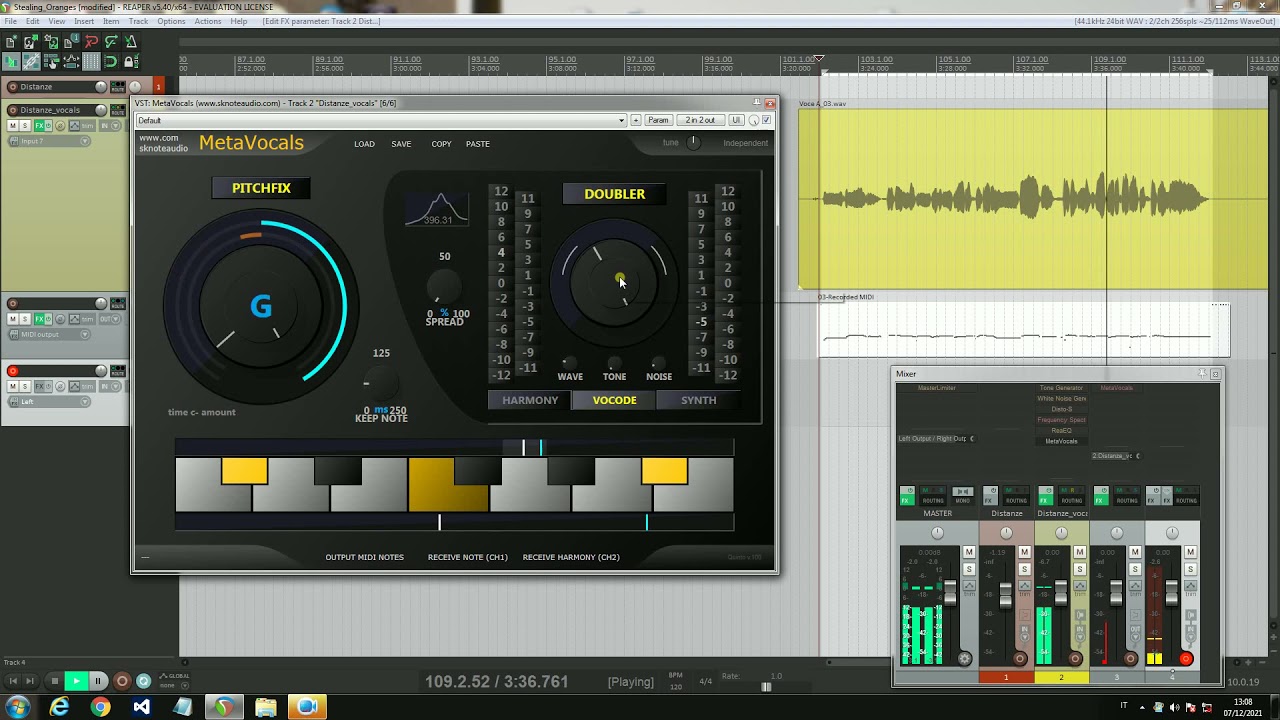
Task: Click record-arm button on Distanze track
Action: [x=12, y=87]
